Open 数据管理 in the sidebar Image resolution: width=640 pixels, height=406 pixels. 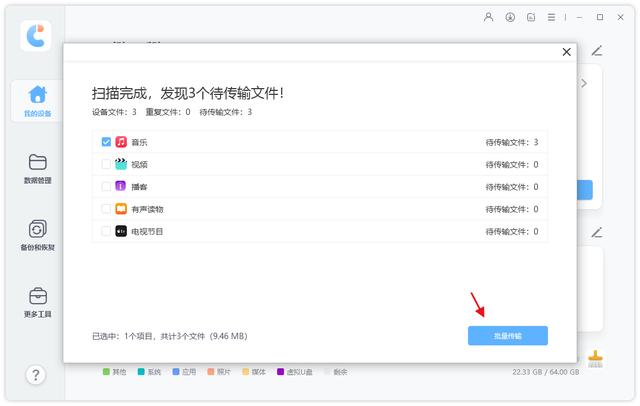37,168
